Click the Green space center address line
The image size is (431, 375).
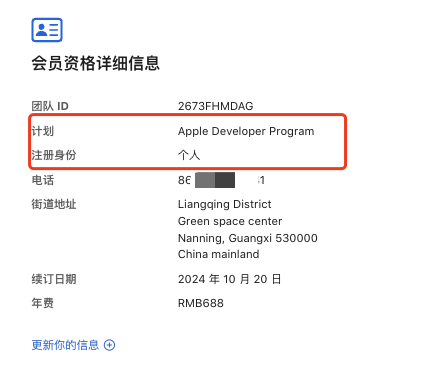[x=230, y=221]
